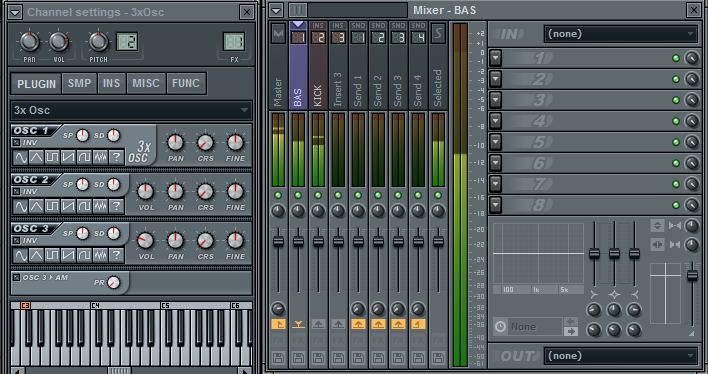This screenshot has width=708, height=374.
Task: Disable effect slot 1 via its green LED
Action: (676, 58)
